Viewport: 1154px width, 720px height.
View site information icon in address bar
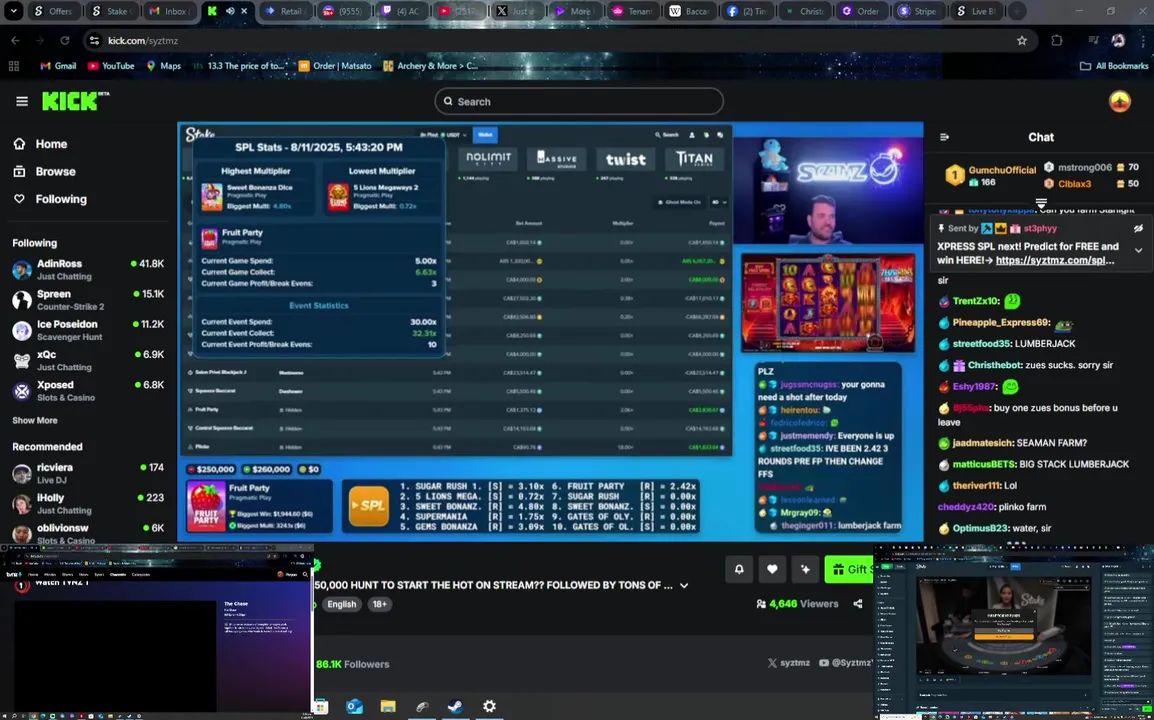(x=94, y=40)
